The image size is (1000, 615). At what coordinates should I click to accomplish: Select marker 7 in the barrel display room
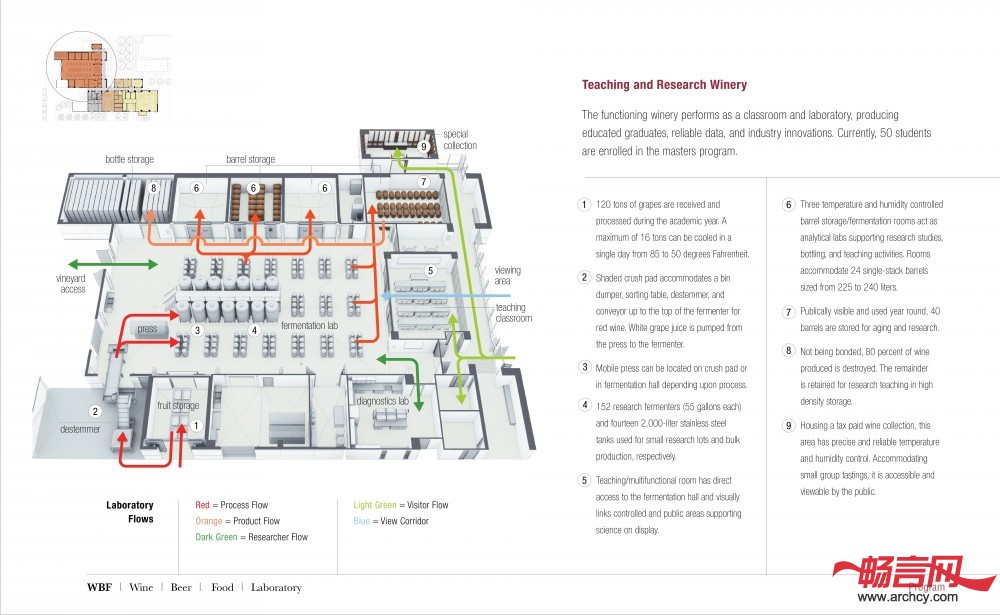click(x=424, y=182)
